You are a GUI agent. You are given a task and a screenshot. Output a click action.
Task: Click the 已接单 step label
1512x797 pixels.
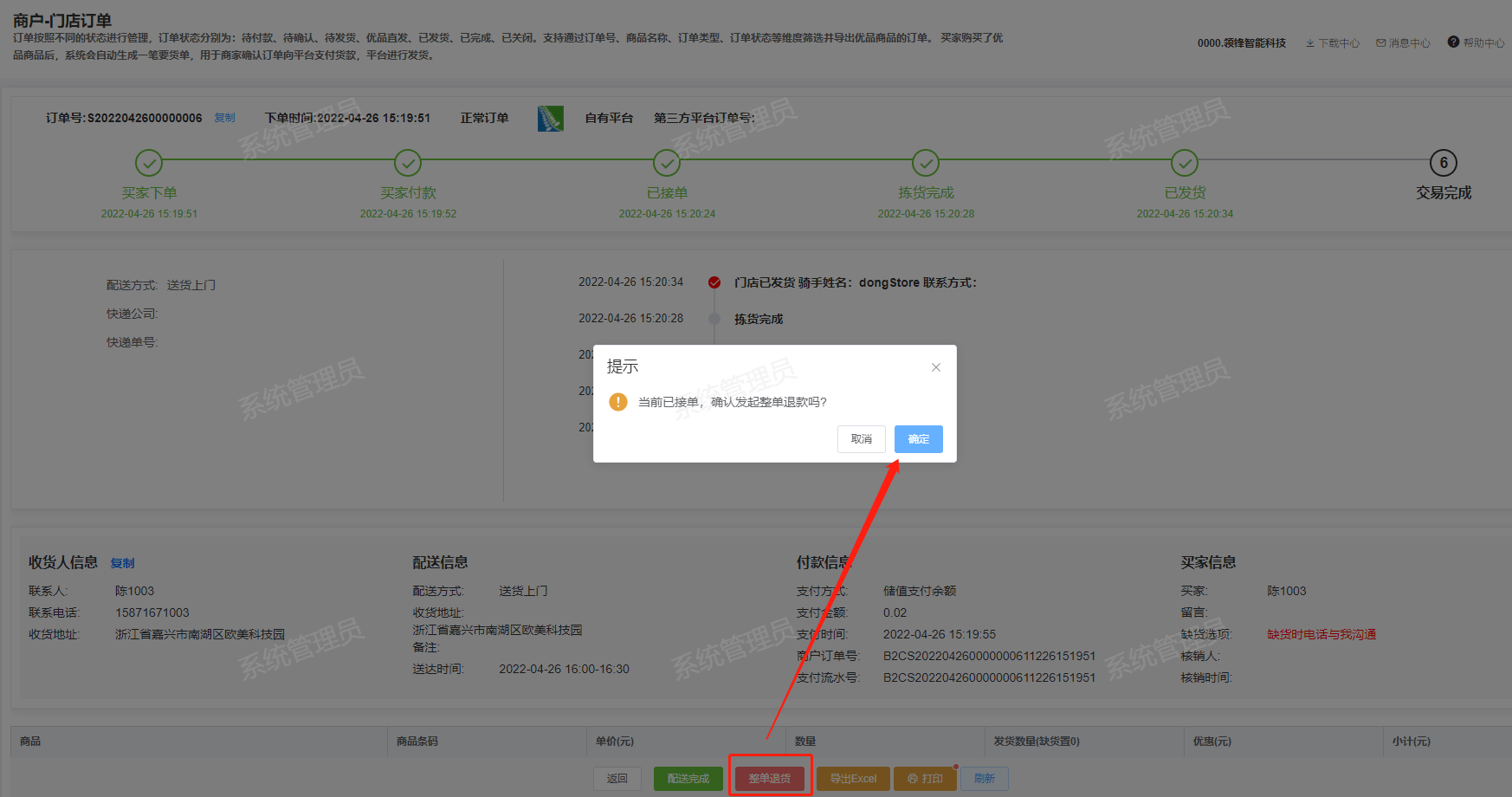pos(667,193)
